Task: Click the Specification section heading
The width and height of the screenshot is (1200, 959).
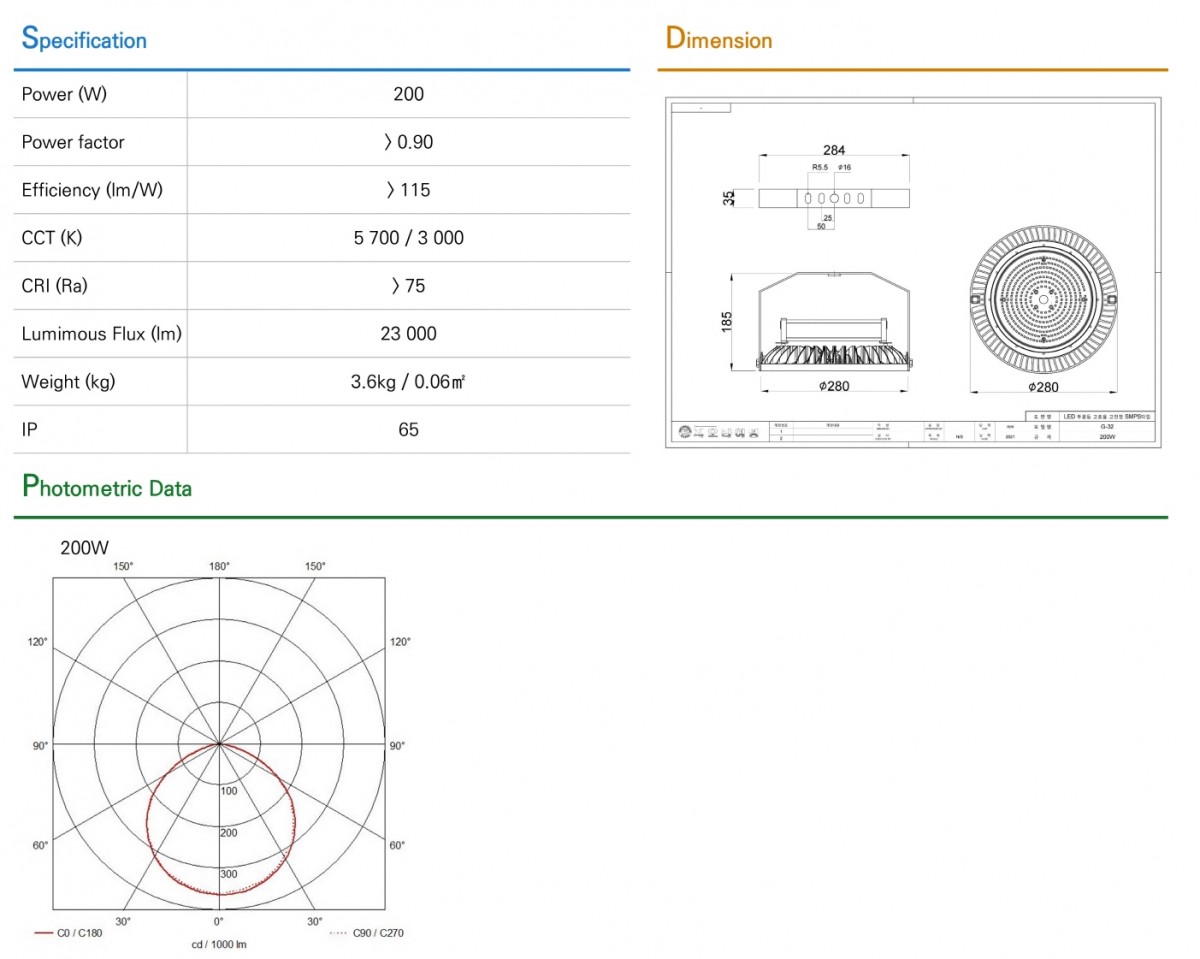Action: point(84,40)
